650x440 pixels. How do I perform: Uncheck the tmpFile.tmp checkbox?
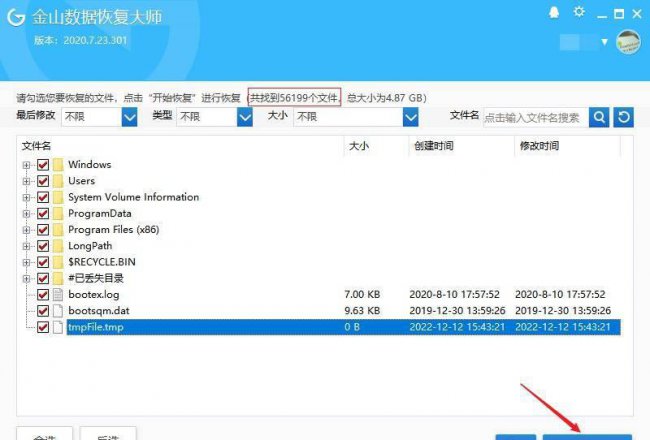(43, 327)
